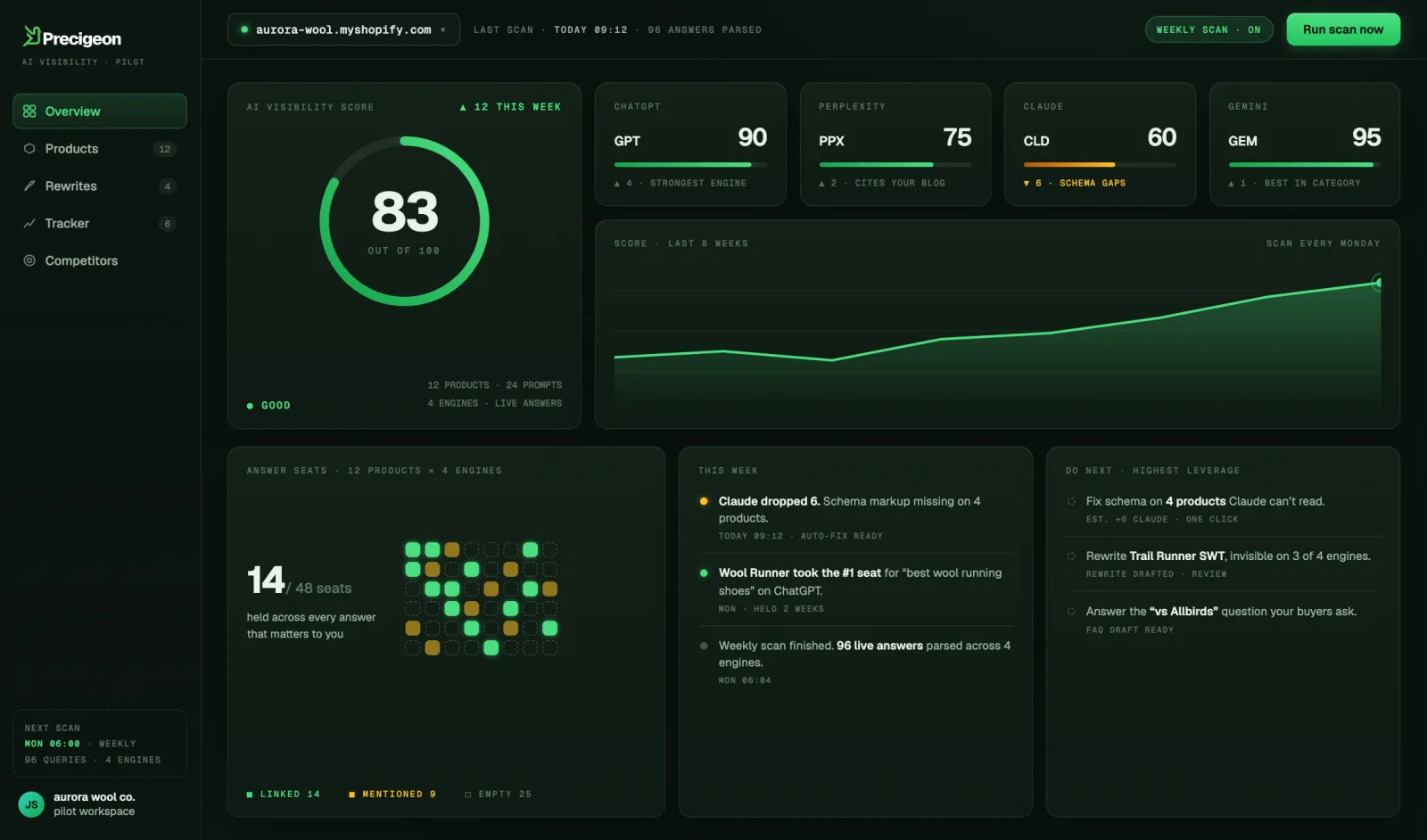Click the yellow dot beside Claude dropped 6
Image resolution: width=1427 pixels, height=840 pixels.
tap(704, 501)
